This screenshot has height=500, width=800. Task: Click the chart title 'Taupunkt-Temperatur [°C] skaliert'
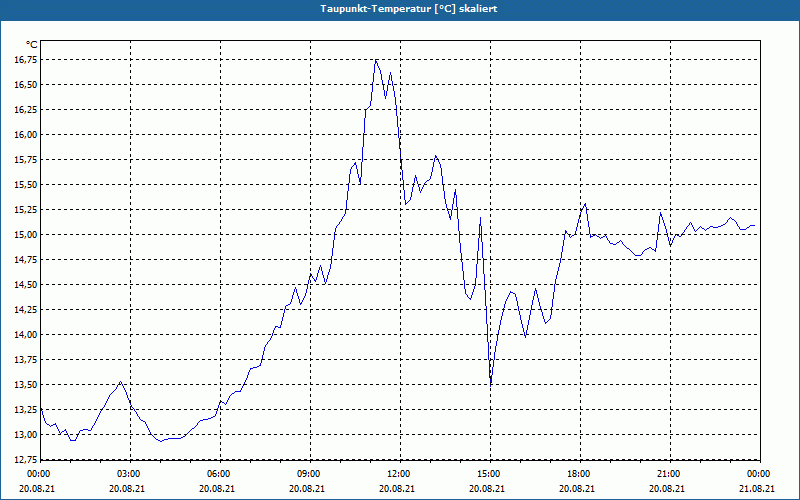pos(409,9)
